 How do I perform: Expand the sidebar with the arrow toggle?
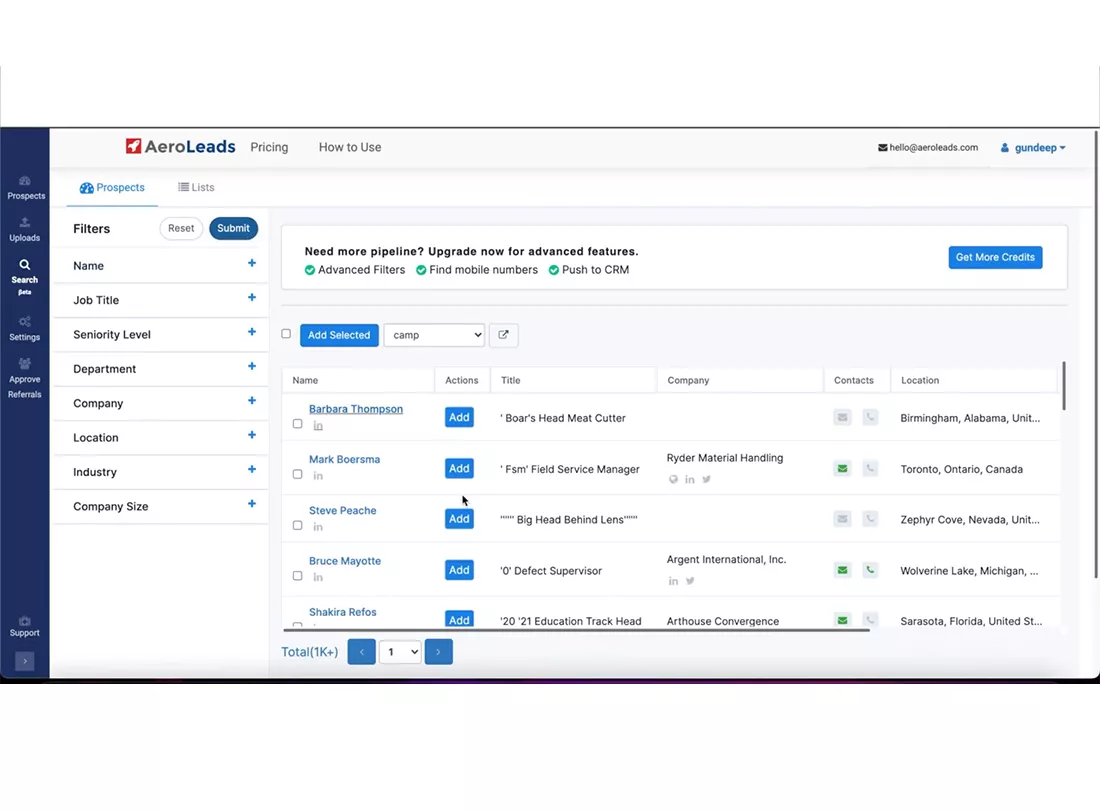click(25, 661)
